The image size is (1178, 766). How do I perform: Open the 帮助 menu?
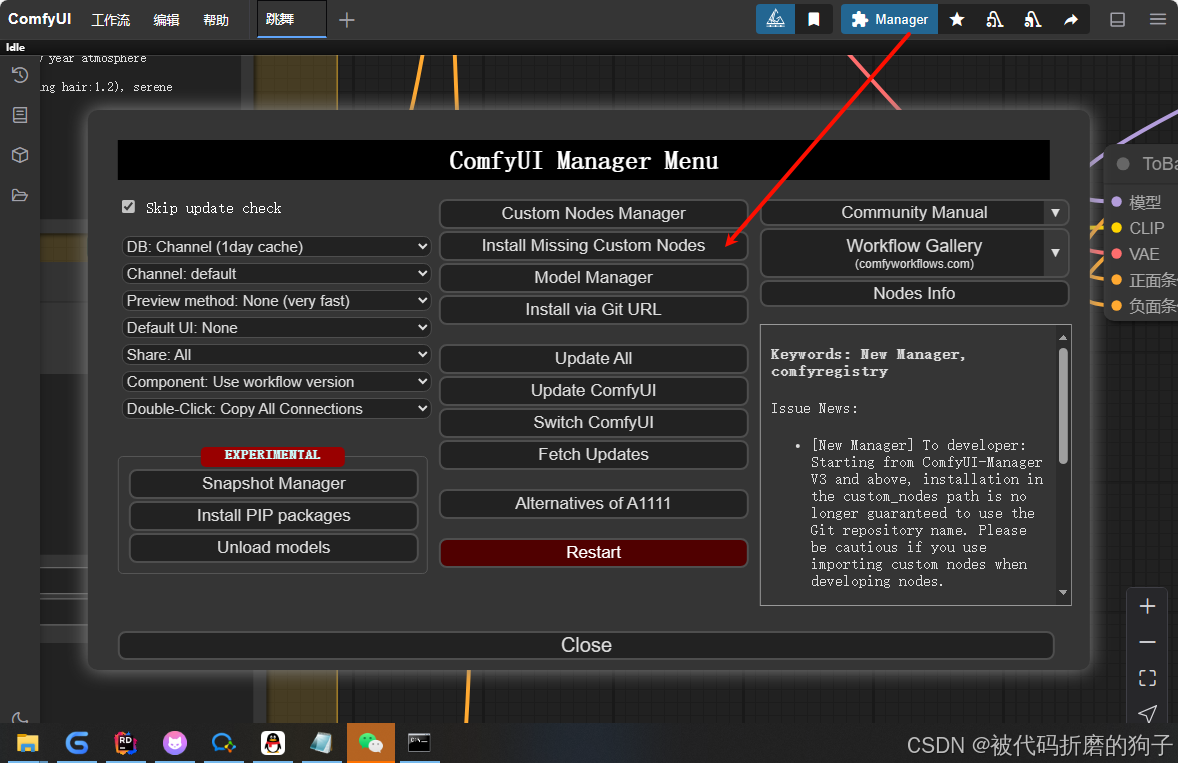pos(216,20)
